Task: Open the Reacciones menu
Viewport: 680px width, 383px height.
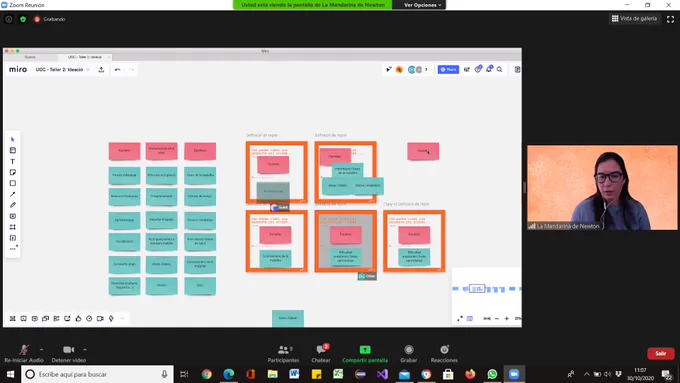Action: [444, 353]
